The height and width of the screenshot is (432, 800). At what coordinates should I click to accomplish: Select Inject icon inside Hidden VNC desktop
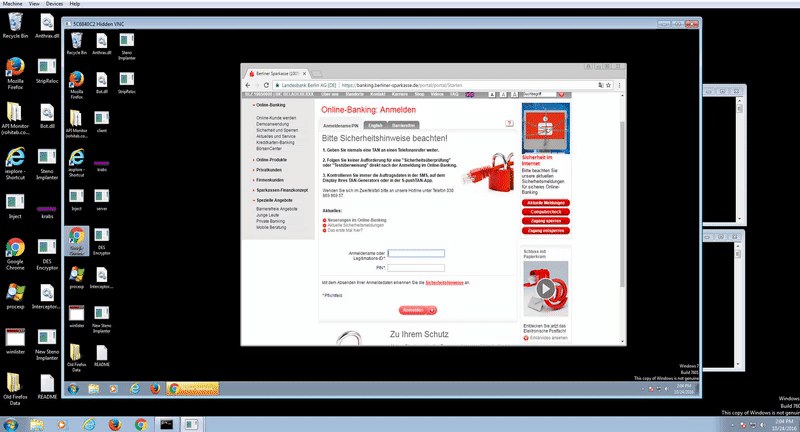(x=77, y=200)
